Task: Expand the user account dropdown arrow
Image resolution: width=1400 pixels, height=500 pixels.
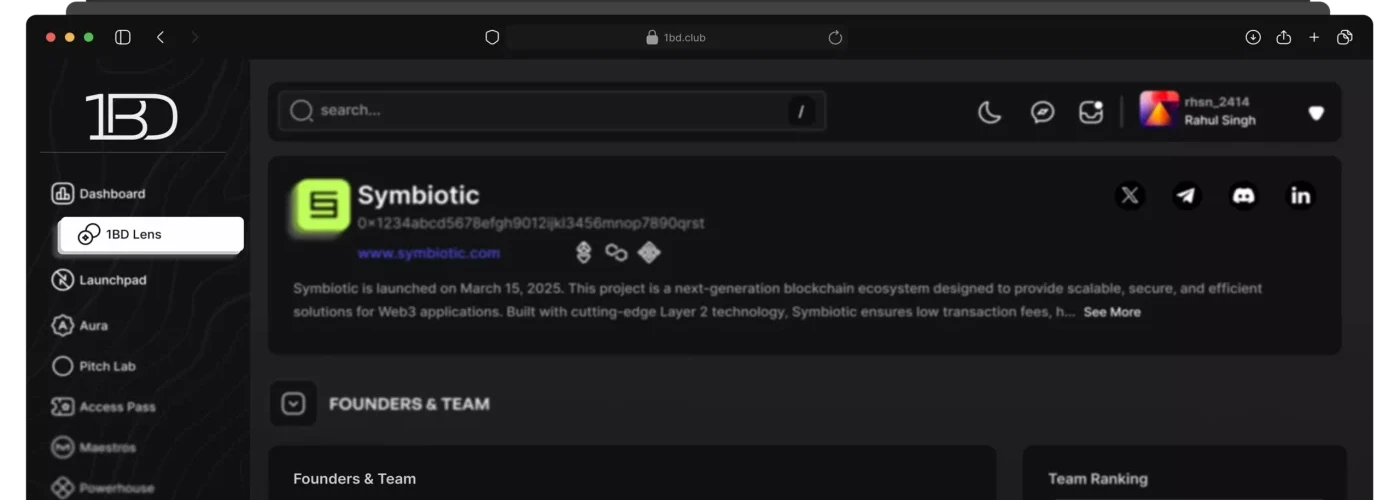Action: (1316, 113)
